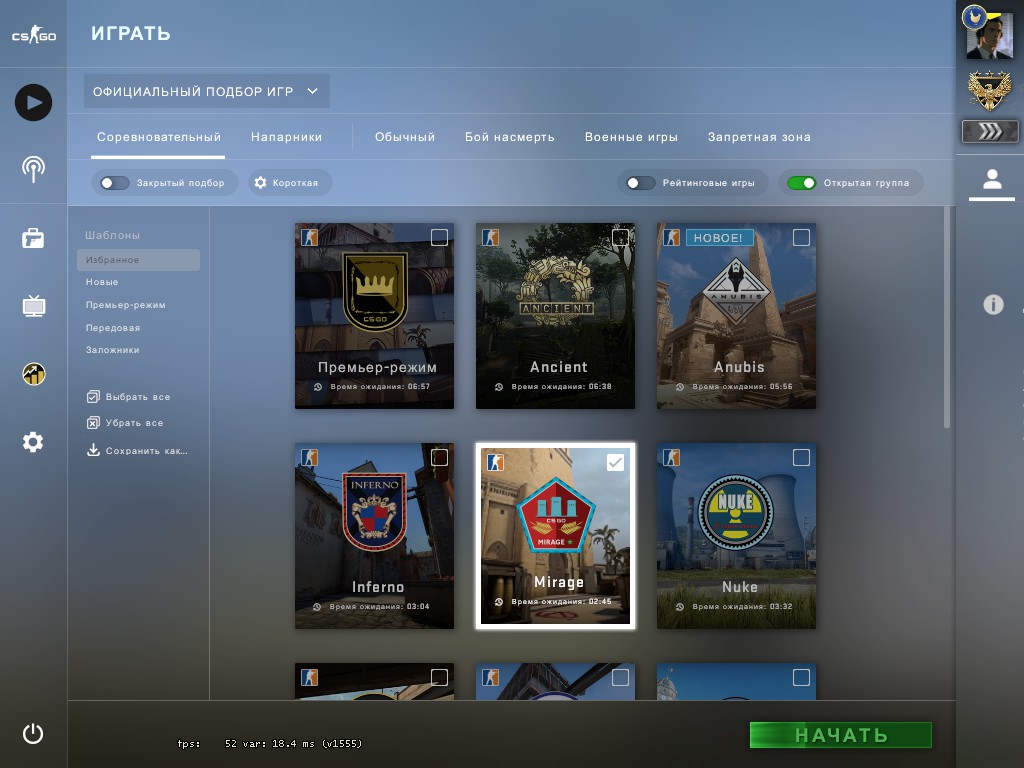Click the info icon on right panel
The width and height of the screenshot is (1024, 768).
pos(993,304)
